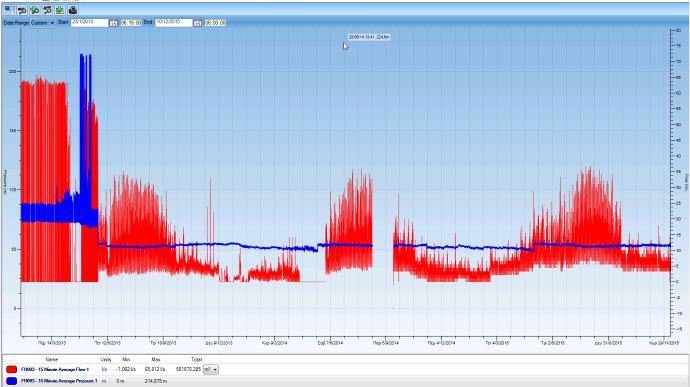
Task: Click the green export download toolbar icon
Action: point(60,10)
